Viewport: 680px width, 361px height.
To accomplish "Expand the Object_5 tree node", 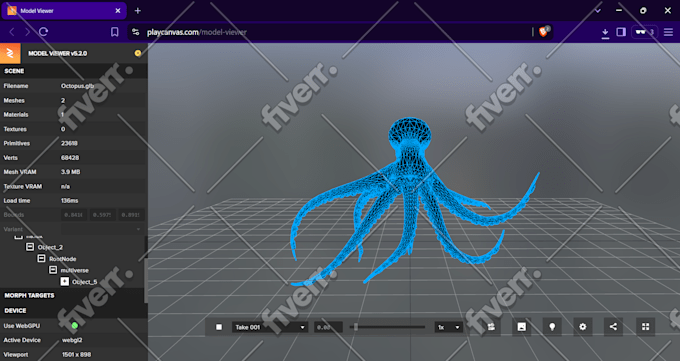I will tap(65, 282).
